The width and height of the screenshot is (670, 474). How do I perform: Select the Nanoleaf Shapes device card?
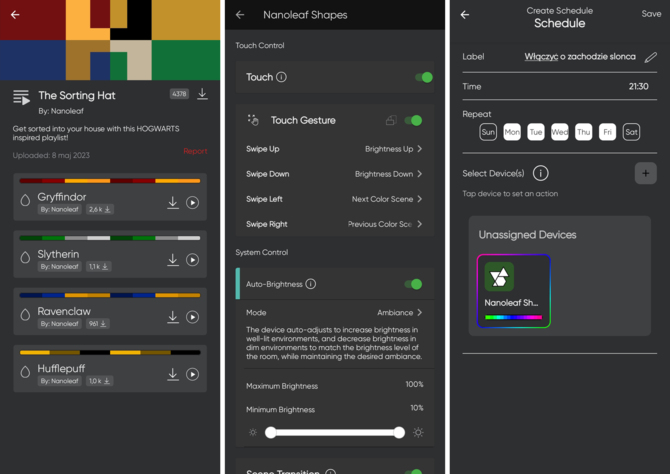tap(514, 291)
